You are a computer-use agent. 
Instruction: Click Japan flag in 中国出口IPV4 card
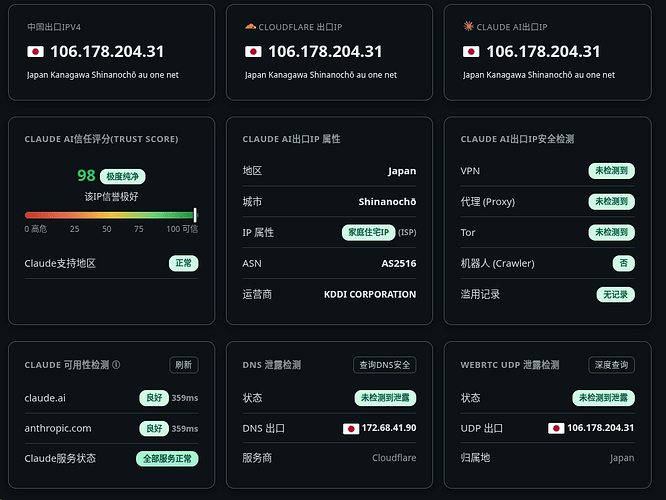click(x=35, y=52)
